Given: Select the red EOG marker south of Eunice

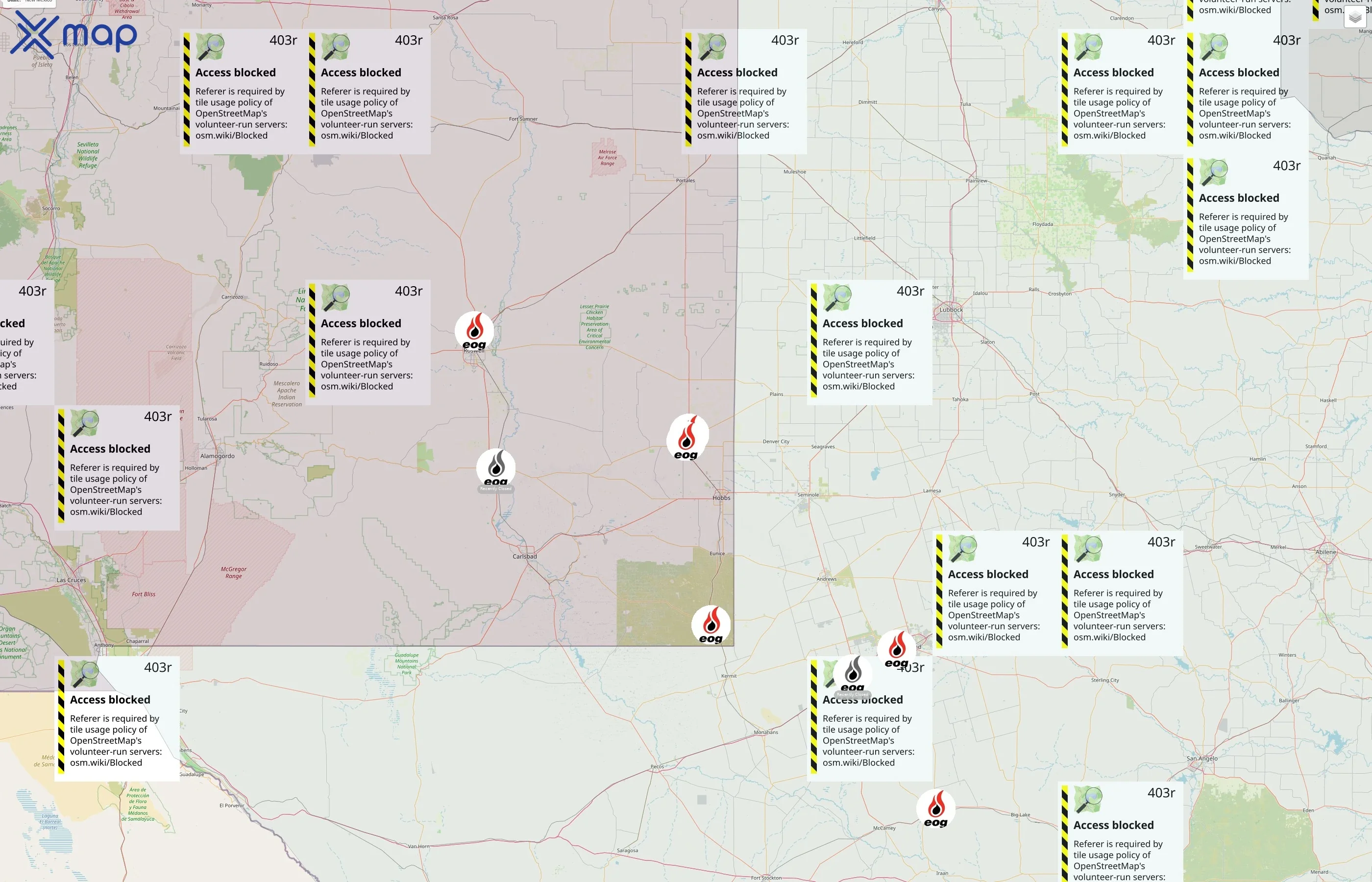Looking at the screenshot, I should point(711,625).
